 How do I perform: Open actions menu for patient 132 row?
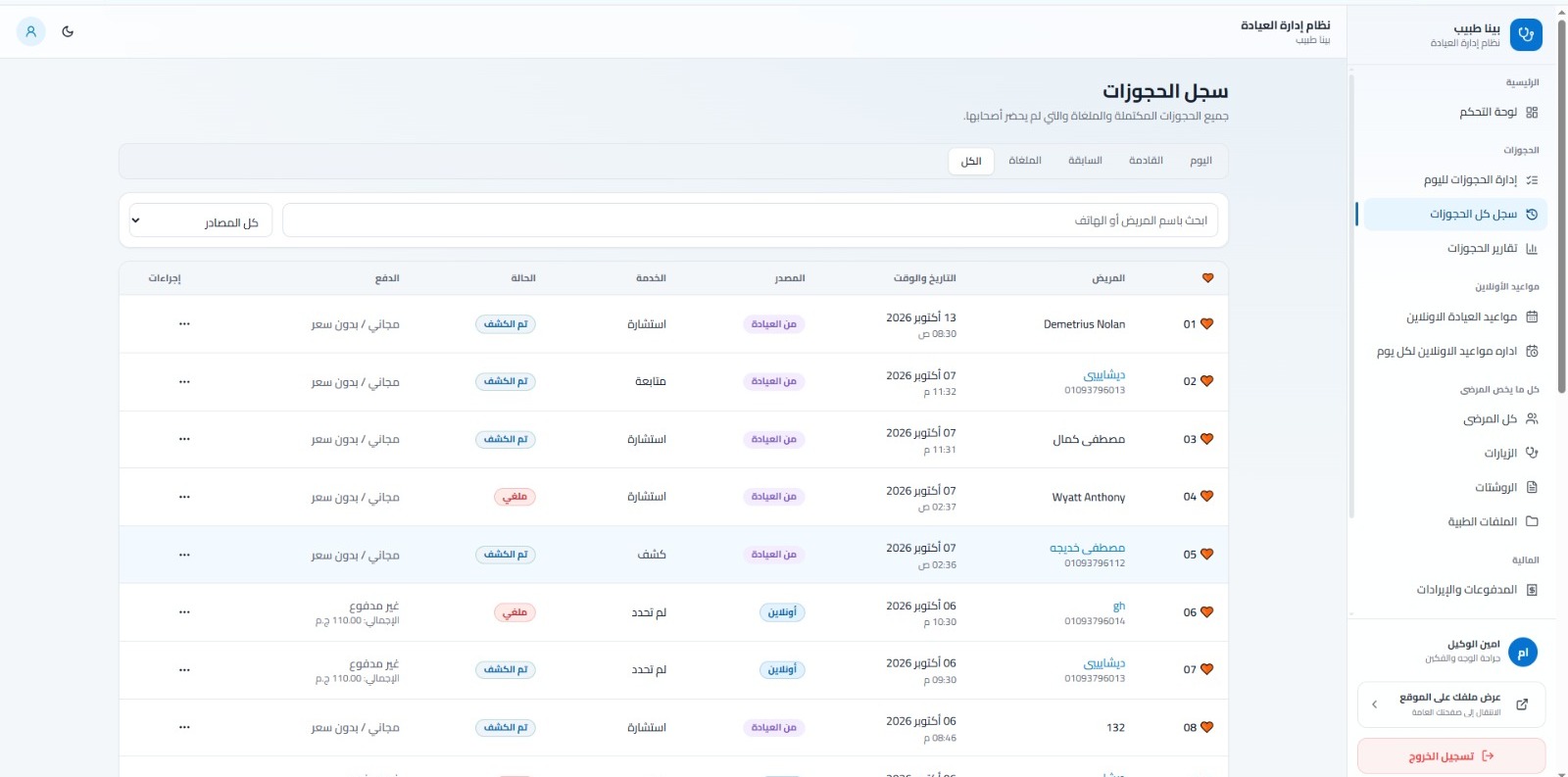184,728
